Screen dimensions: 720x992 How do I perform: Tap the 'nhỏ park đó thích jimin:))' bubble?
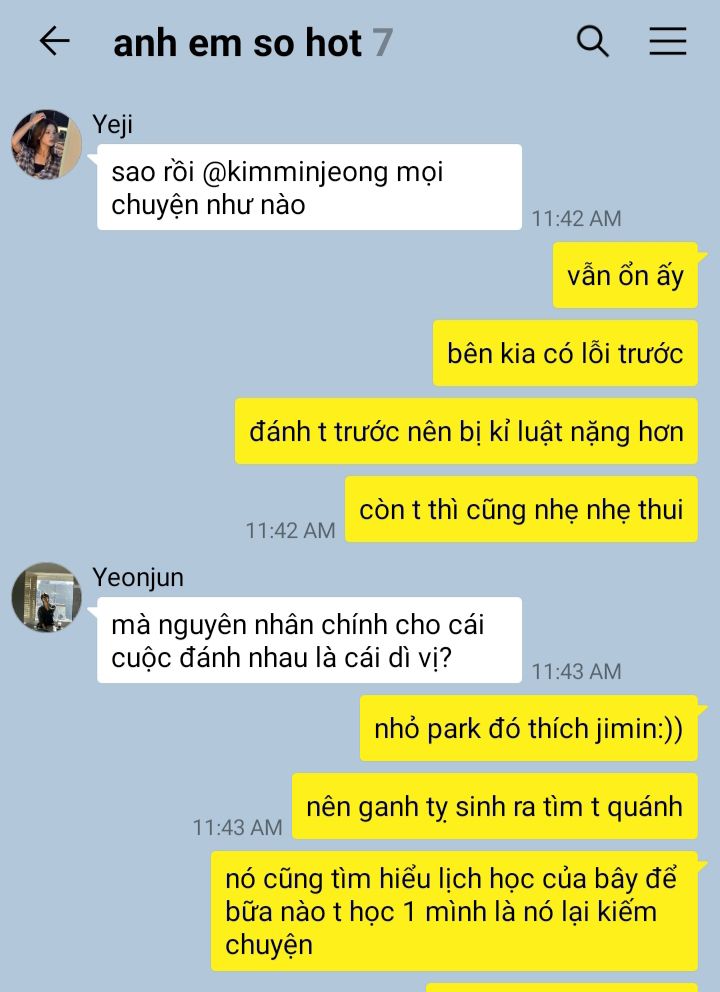(529, 728)
